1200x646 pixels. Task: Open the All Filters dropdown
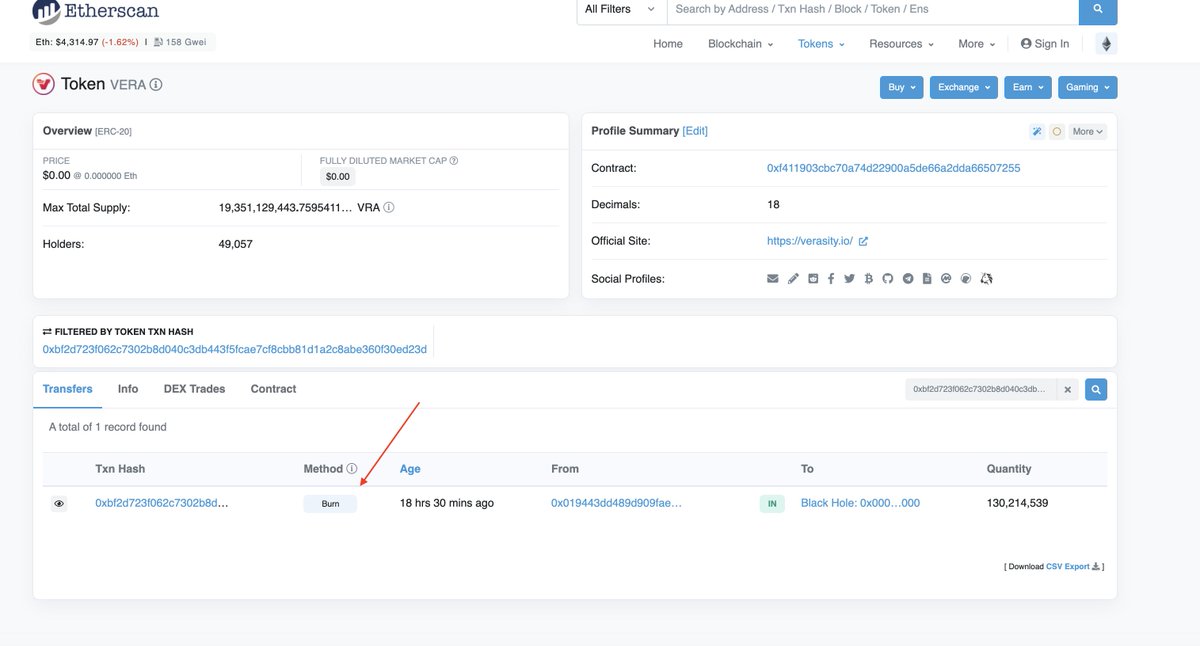click(x=620, y=9)
